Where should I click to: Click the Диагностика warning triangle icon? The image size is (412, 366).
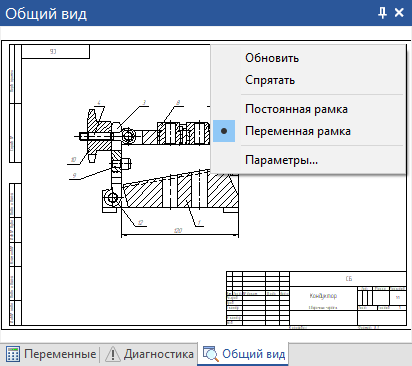point(113,354)
